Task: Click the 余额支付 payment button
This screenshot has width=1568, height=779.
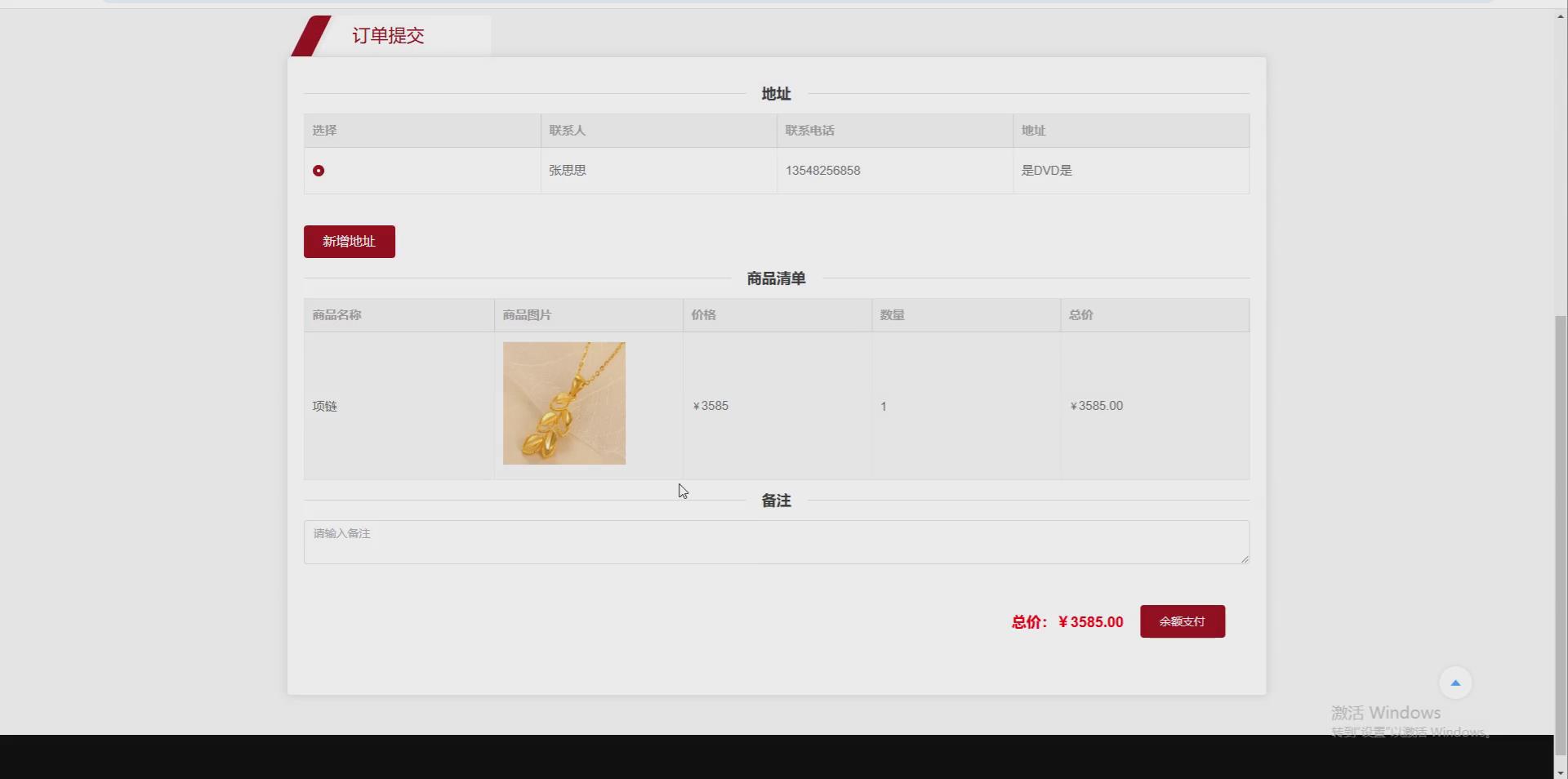Action: 1182,621
